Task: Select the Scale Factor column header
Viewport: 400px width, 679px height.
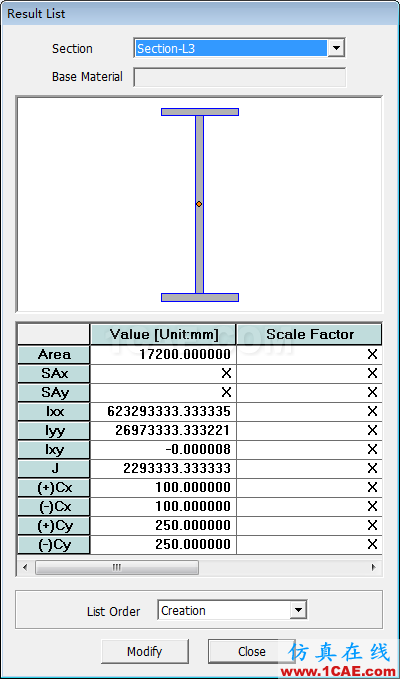Action: 309,334
